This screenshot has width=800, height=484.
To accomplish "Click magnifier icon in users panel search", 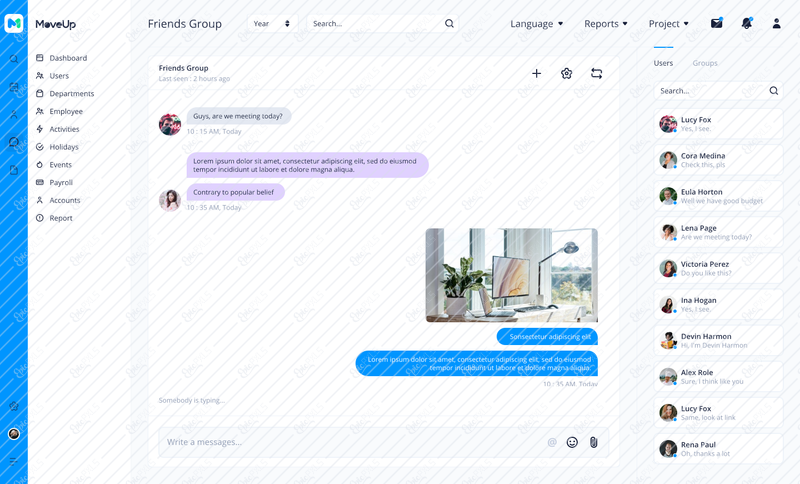I will (x=774, y=91).
